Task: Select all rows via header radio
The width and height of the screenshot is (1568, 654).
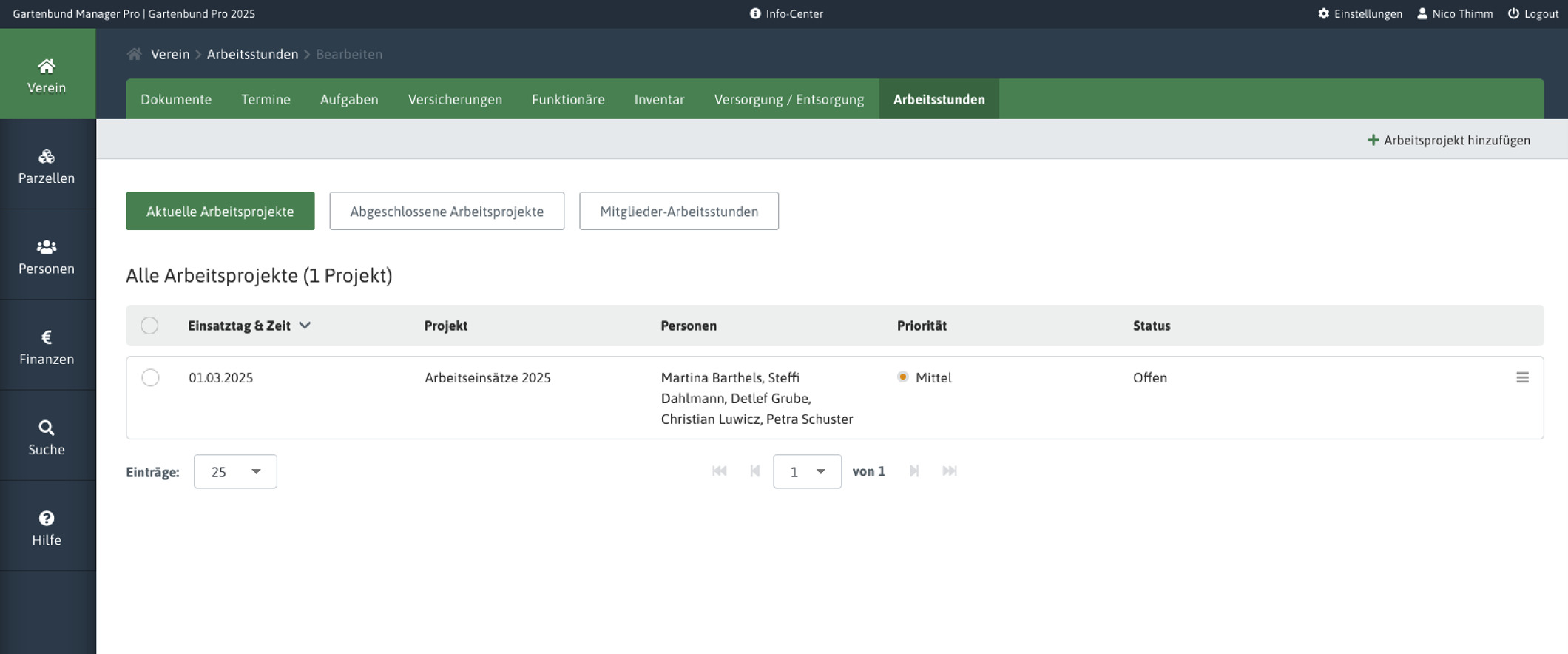Action: pos(149,326)
